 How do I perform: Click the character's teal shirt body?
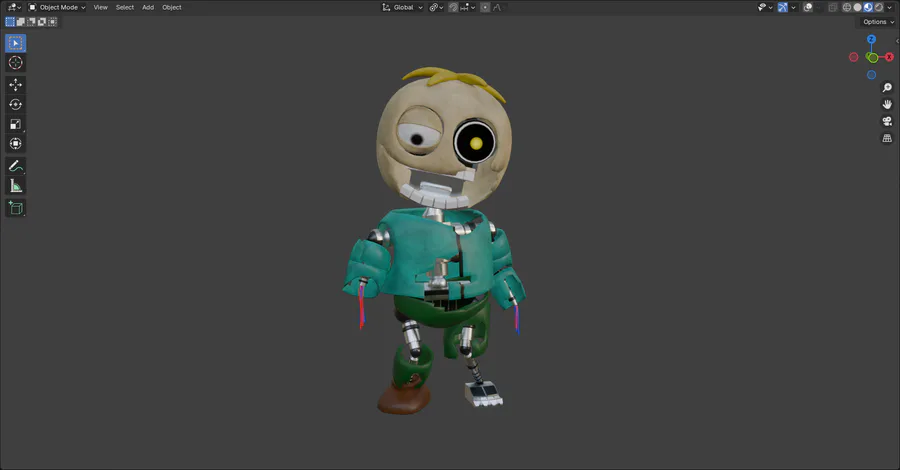click(x=436, y=253)
